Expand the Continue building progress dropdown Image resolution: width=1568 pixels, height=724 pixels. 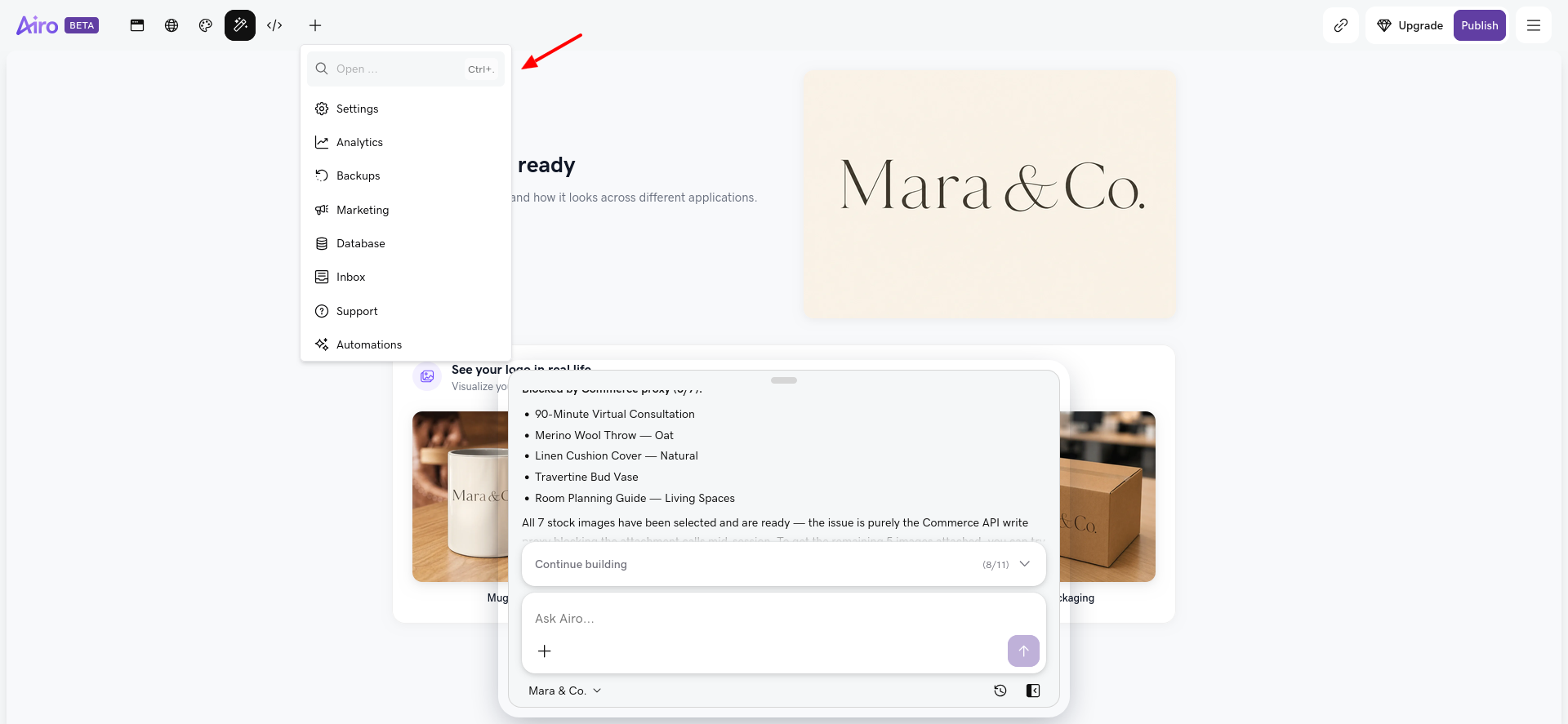(x=1025, y=564)
